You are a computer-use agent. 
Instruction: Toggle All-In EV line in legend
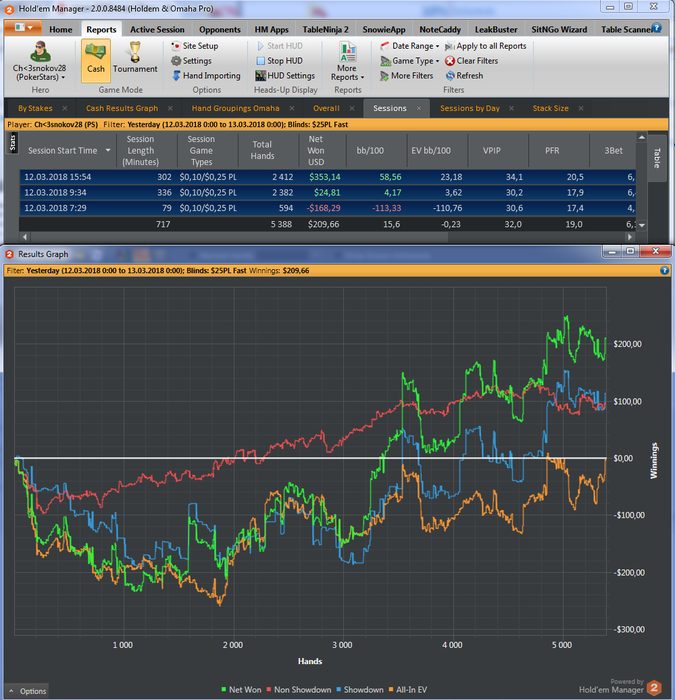408,690
